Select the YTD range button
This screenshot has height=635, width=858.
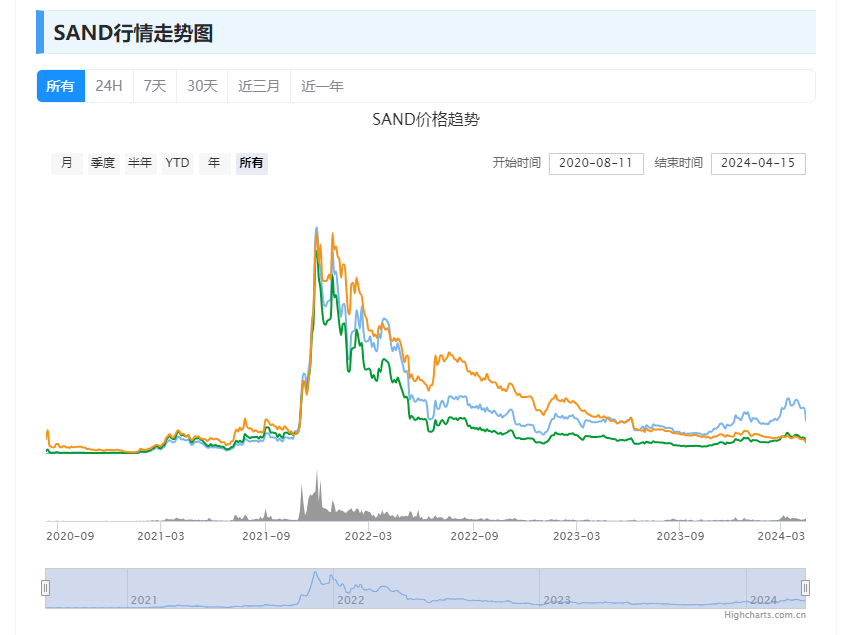click(177, 163)
